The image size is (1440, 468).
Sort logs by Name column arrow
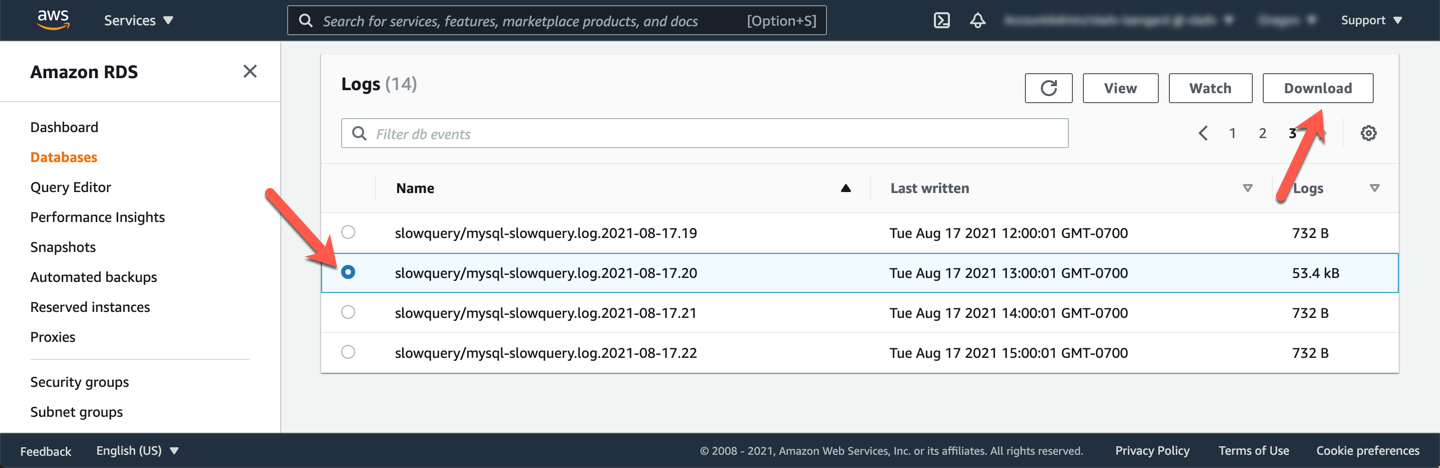(846, 188)
